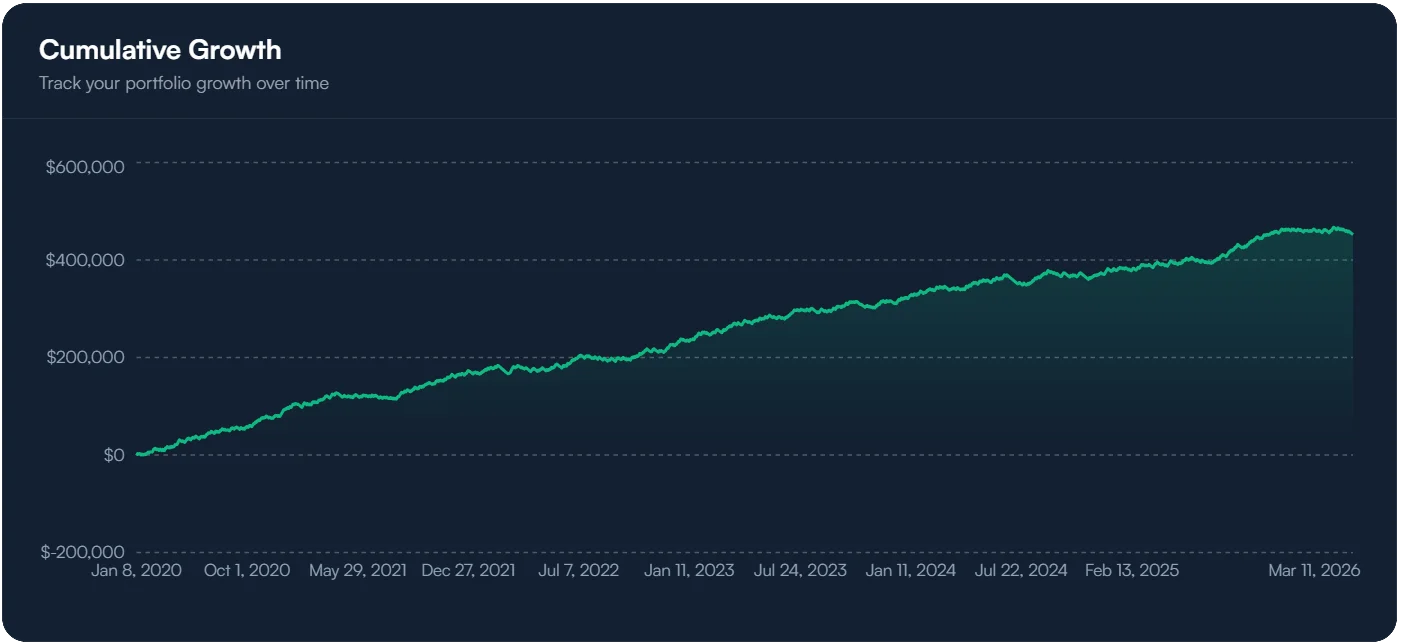1401x643 pixels.
Task: Click the green line's final data point
Action: click(1353, 234)
